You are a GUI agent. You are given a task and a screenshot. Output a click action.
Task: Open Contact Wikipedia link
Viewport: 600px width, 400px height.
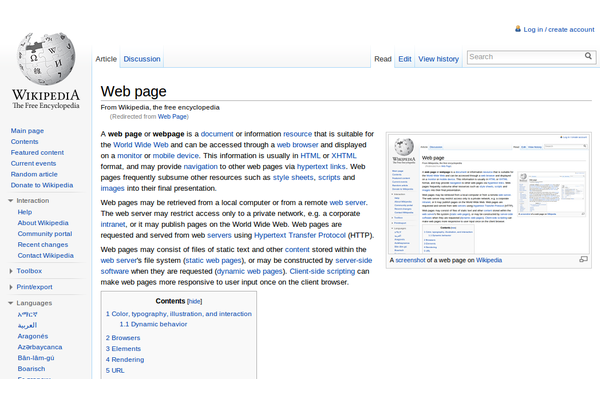[x=46, y=255]
